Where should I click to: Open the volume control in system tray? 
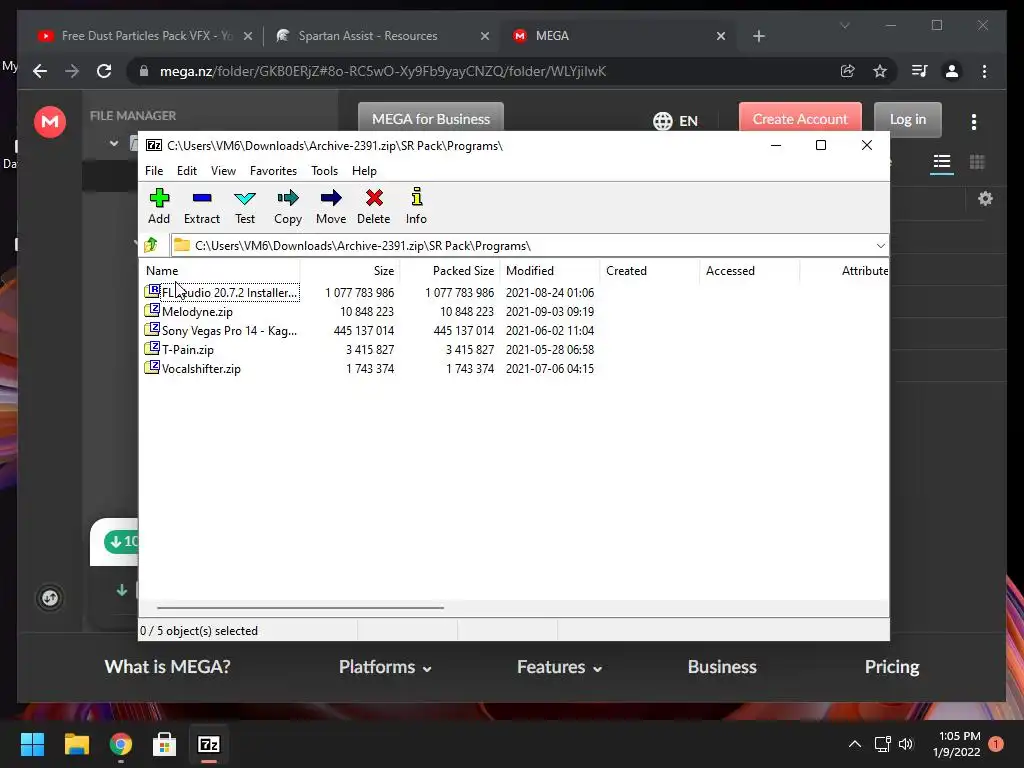906,744
